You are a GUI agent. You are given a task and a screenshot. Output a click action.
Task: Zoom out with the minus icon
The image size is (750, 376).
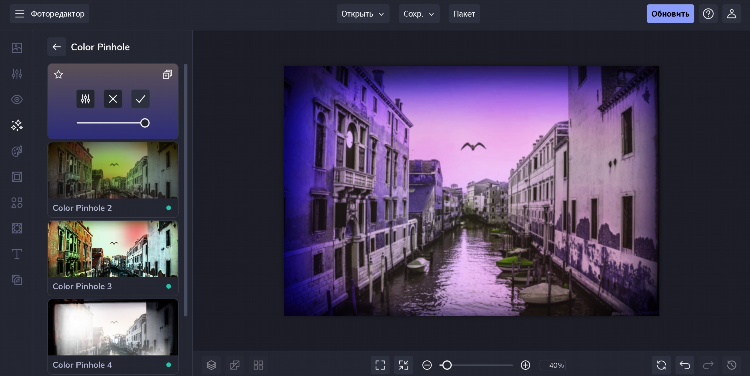(x=427, y=365)
